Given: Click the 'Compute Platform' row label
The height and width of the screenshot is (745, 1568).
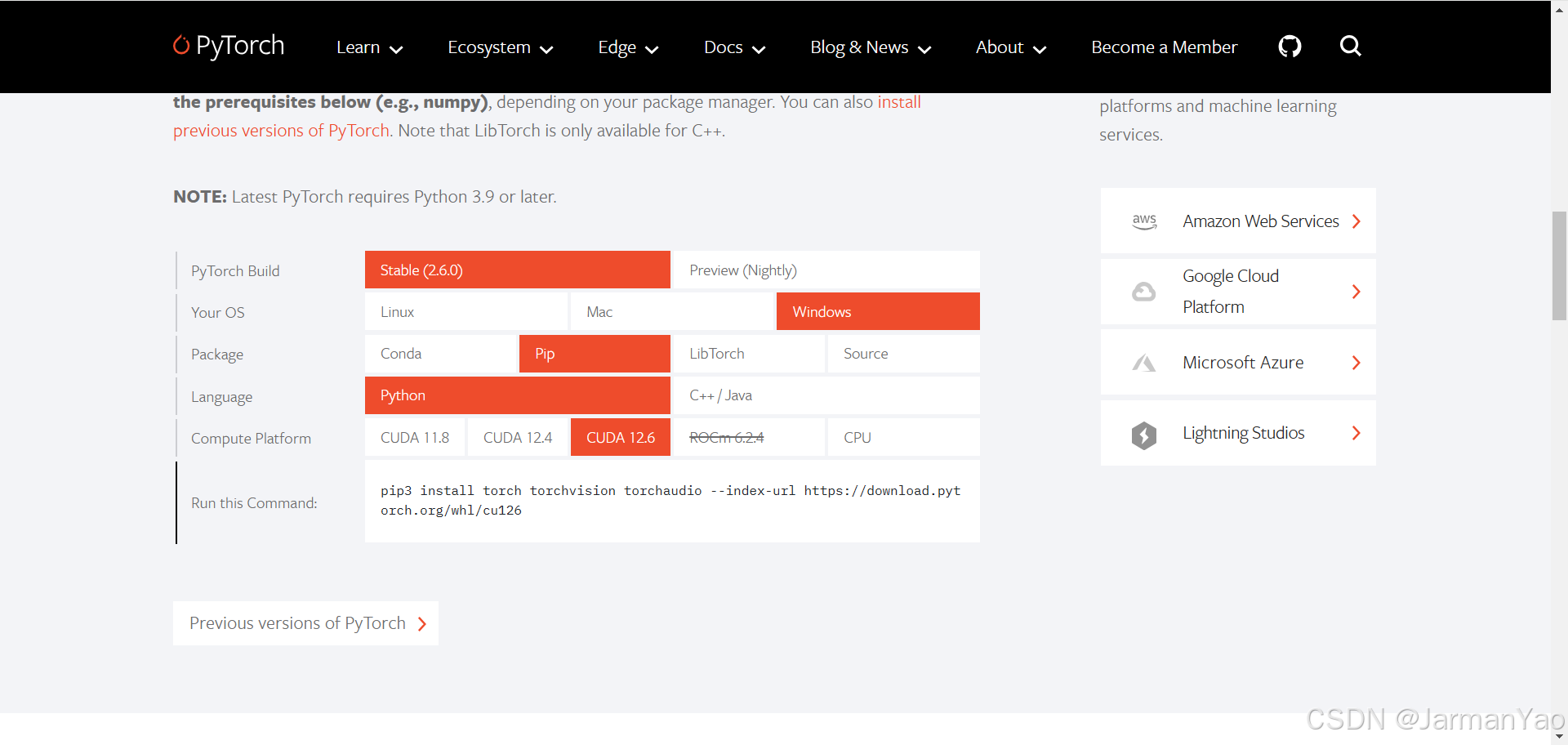Looking at the screenshot, I should click(251, 439).
